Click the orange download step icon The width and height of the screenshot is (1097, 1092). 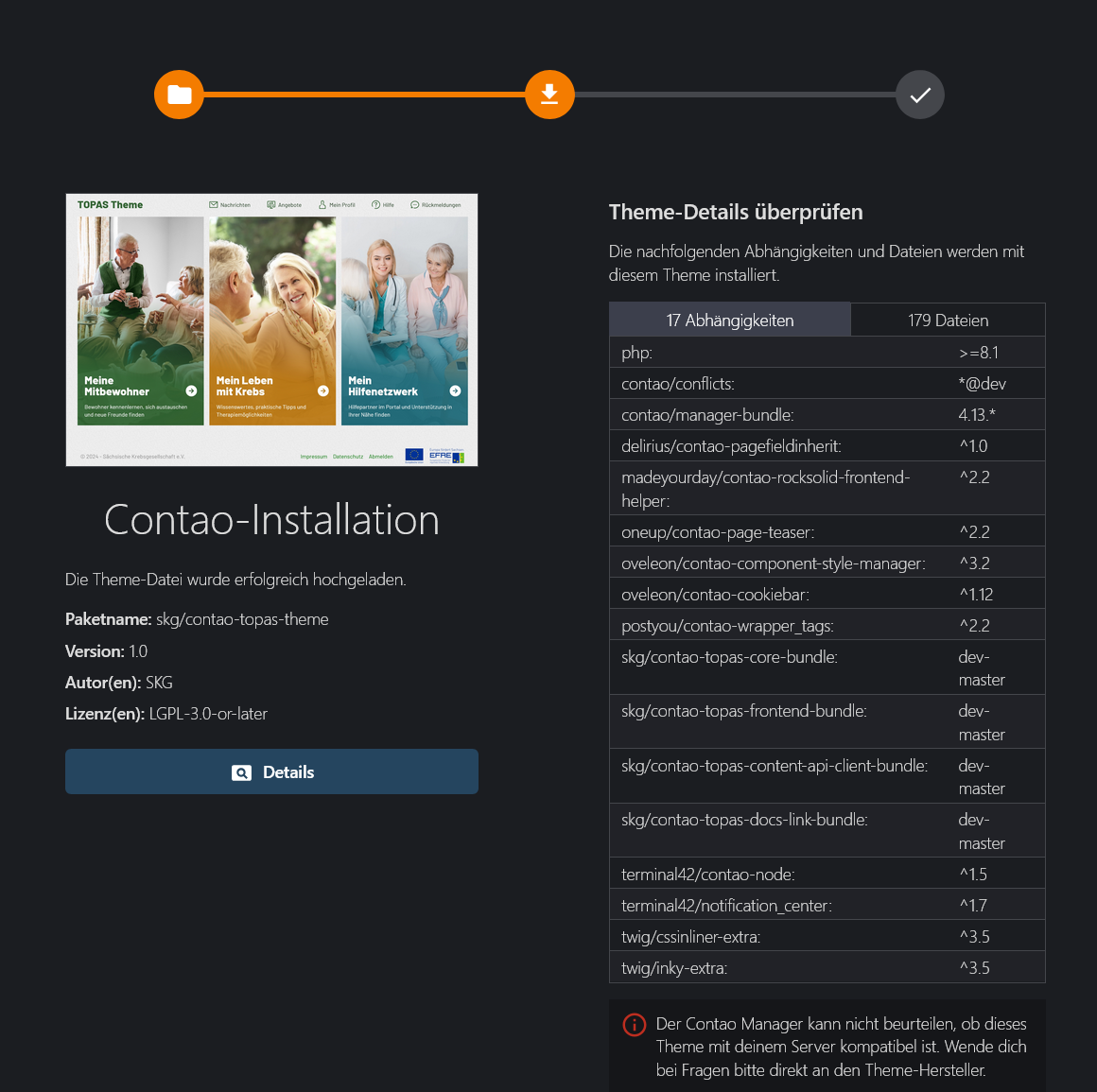click(549, 95)
